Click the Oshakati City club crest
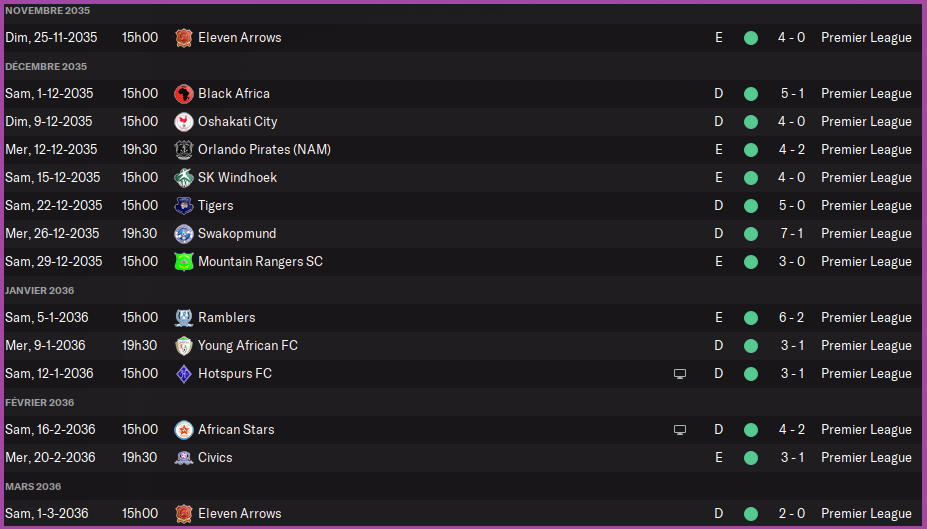Screen dimensions: 927x529 (183, 121)
